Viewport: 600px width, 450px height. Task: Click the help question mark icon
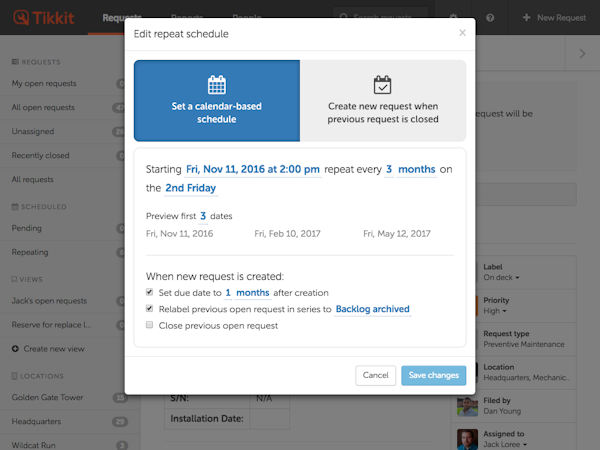(x=490, y=18)
